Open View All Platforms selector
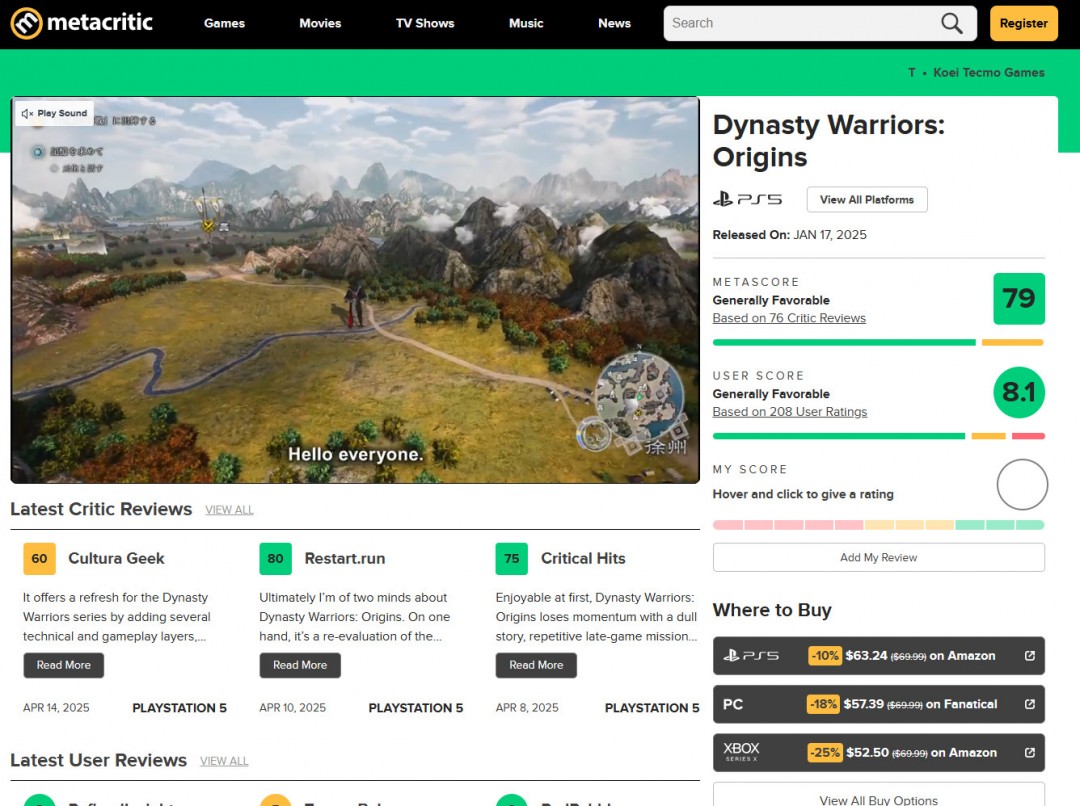 [x=866, y=200]
